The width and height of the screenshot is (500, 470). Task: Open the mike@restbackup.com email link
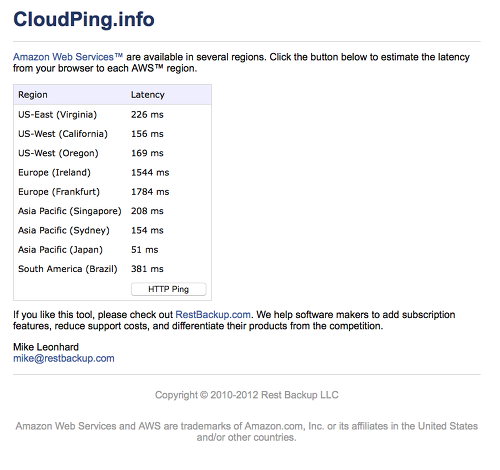click(x=64, y=358)
